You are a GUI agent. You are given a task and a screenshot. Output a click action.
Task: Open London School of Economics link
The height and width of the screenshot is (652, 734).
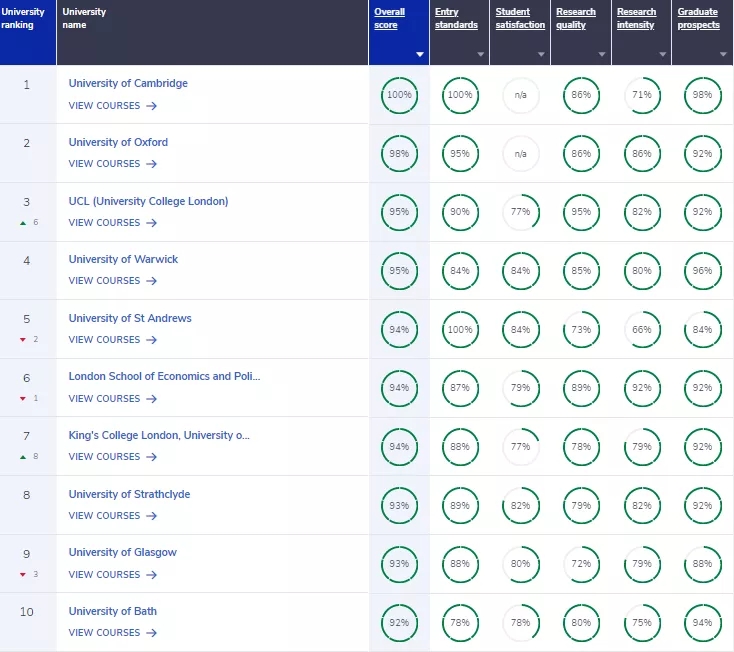(x=164, y=377)
